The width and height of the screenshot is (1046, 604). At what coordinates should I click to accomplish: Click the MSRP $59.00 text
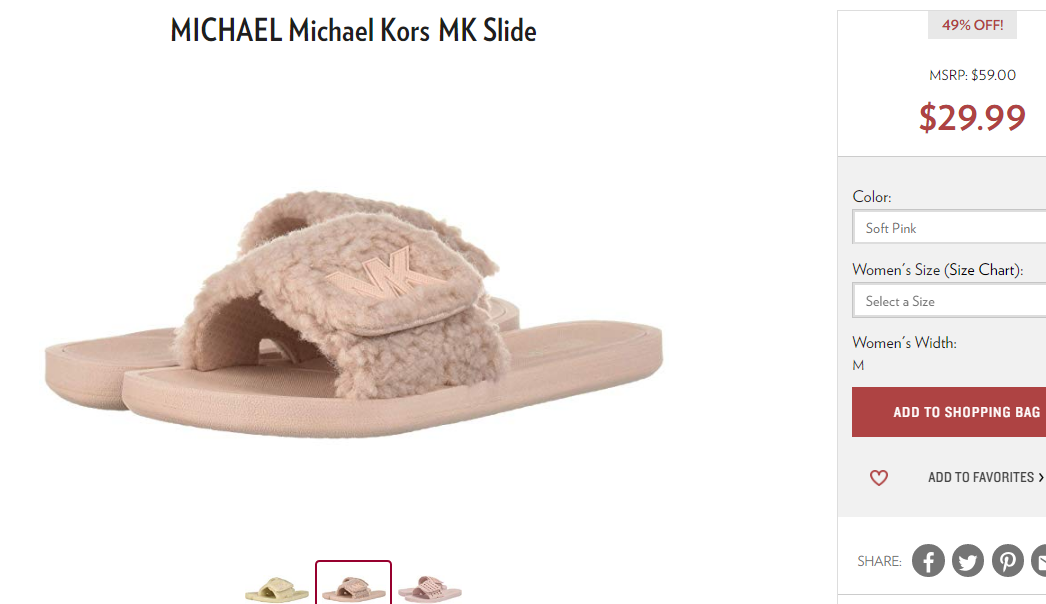pyautogui.click(x=972, y=75)
